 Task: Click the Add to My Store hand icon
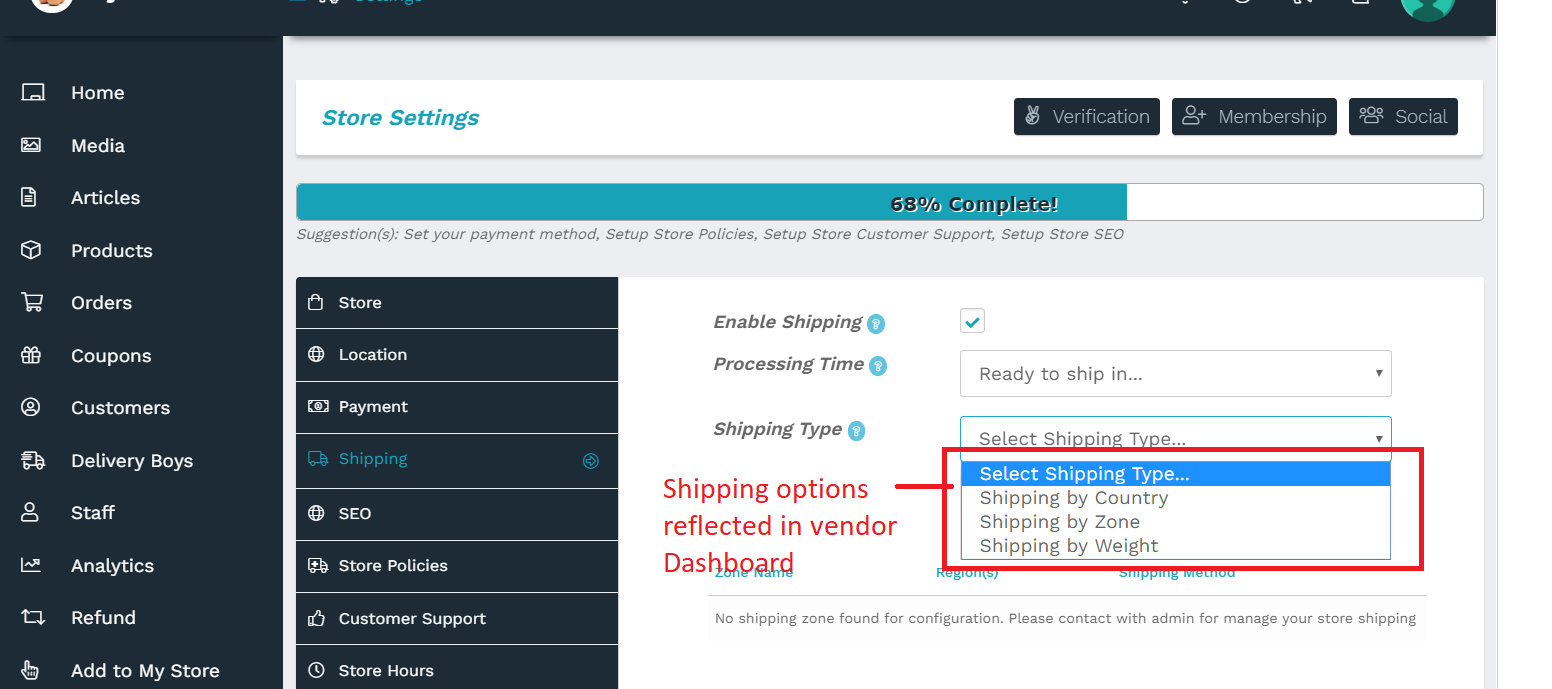[x=30, y=670]
